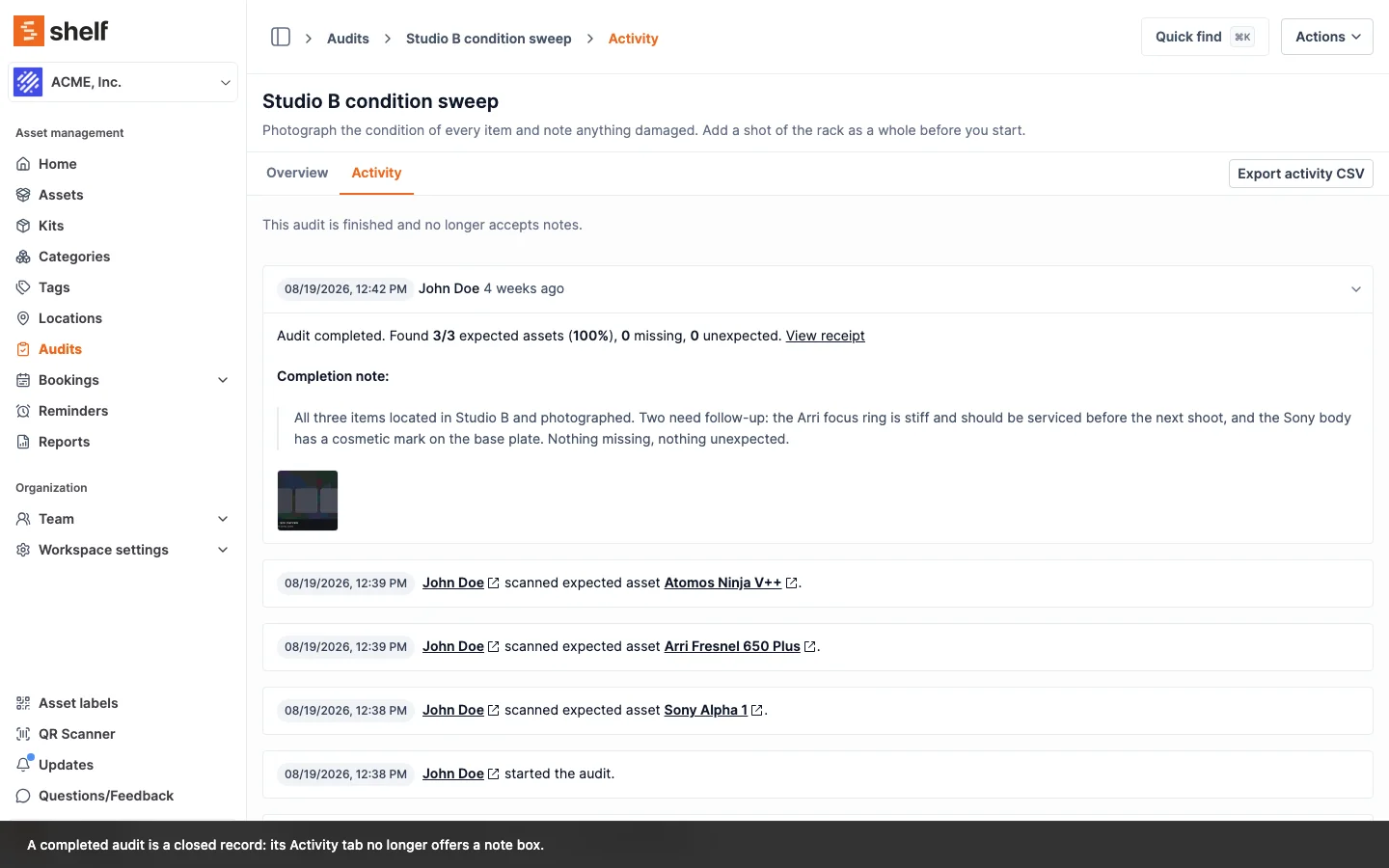Click the Questions/Feedback chat bubble icon
This screenshot has width=1389, height=868.
click(23, 796)
